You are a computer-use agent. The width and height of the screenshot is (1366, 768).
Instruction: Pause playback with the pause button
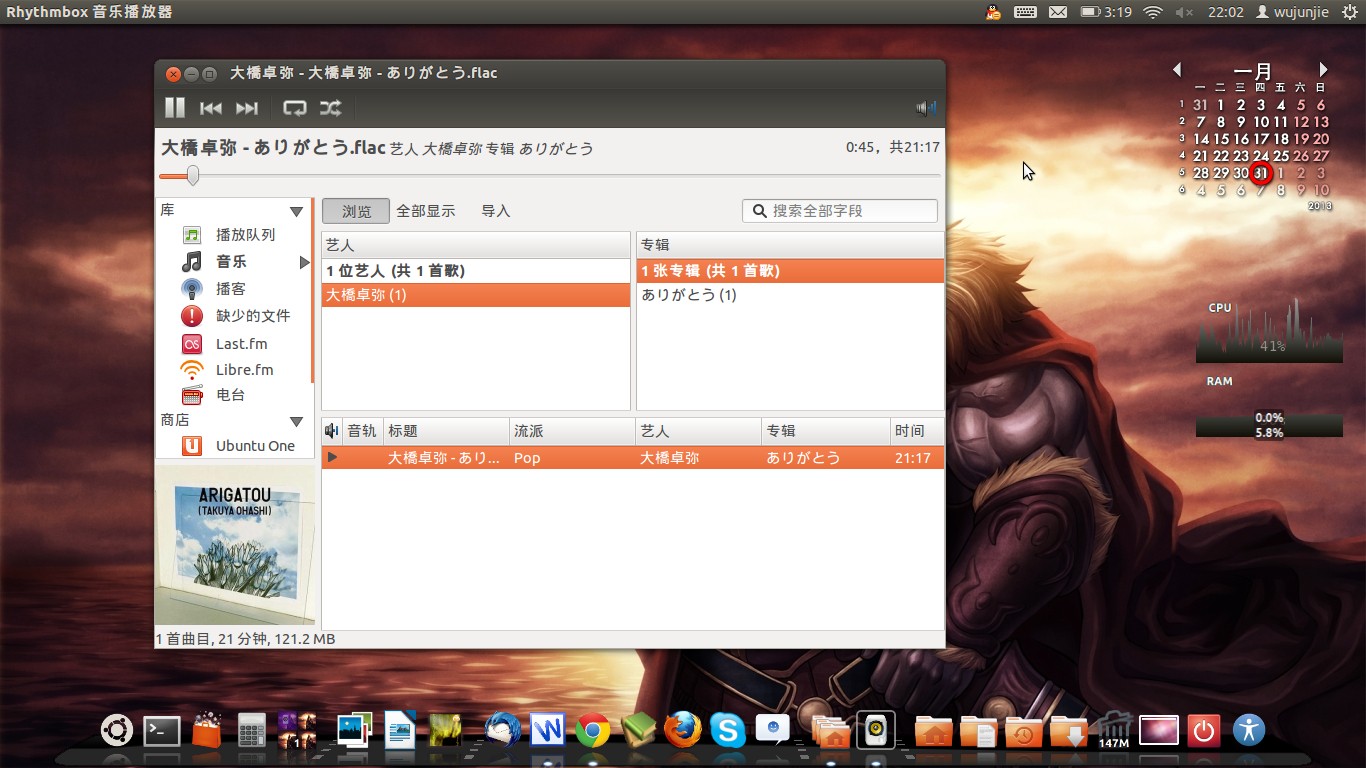[175, 108]
